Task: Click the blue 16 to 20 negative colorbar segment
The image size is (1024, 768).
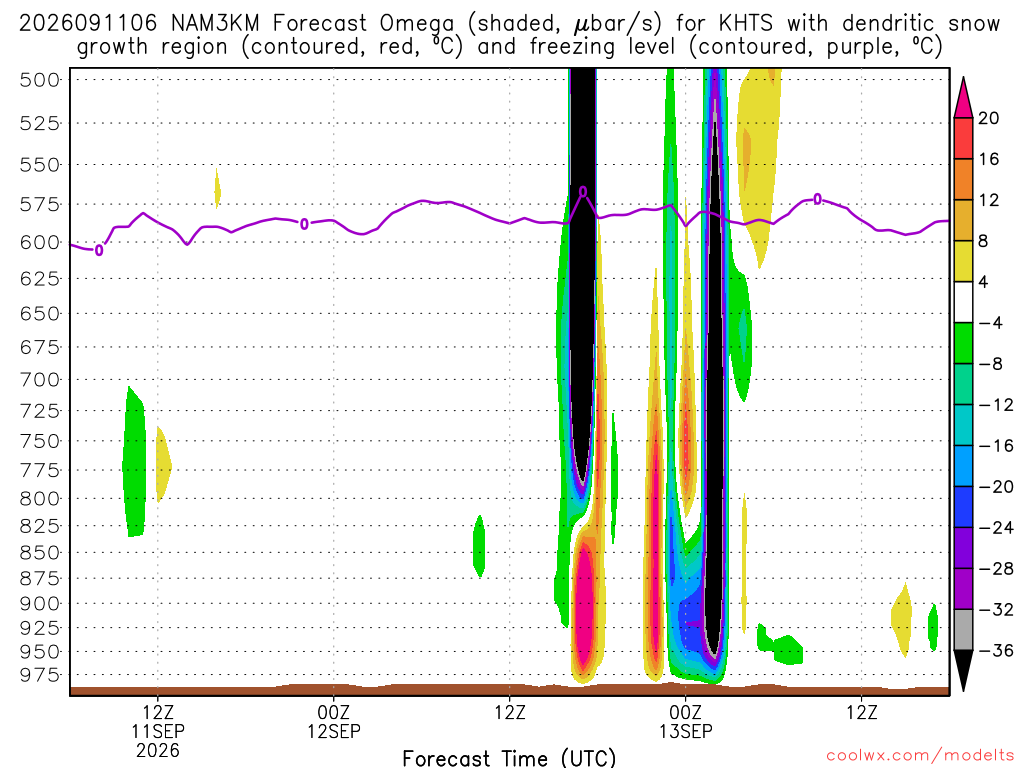Action: click(x=963, y=466)
